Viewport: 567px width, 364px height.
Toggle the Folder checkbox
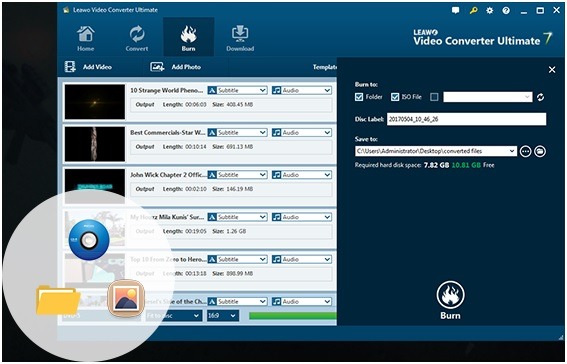click(359, 97)
